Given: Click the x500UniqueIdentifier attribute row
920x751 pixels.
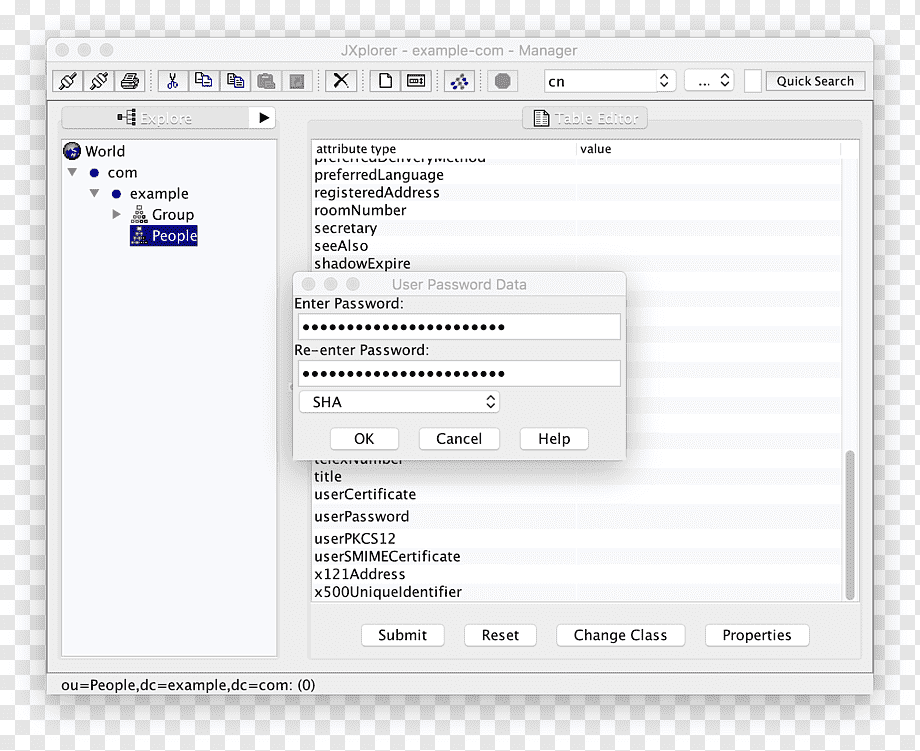Looking at the screenshot, I should tap(577, 591).
